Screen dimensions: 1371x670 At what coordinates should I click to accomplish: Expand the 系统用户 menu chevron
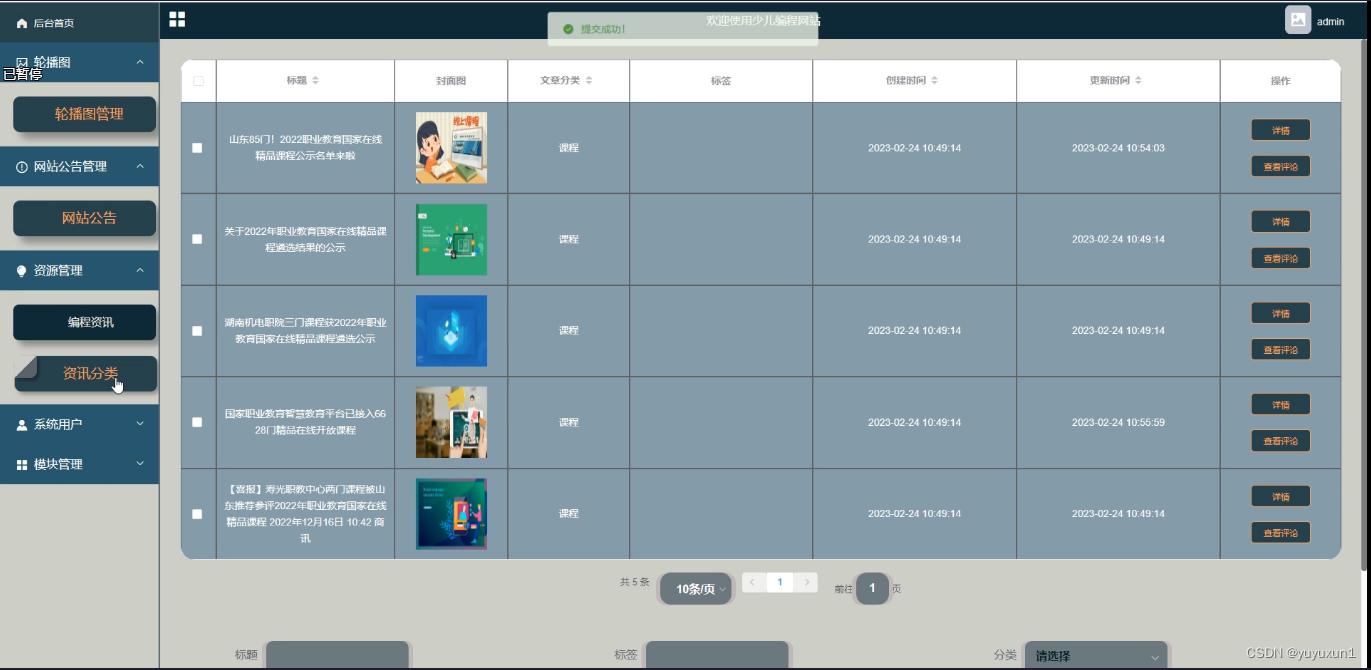[x=140, y=424]
